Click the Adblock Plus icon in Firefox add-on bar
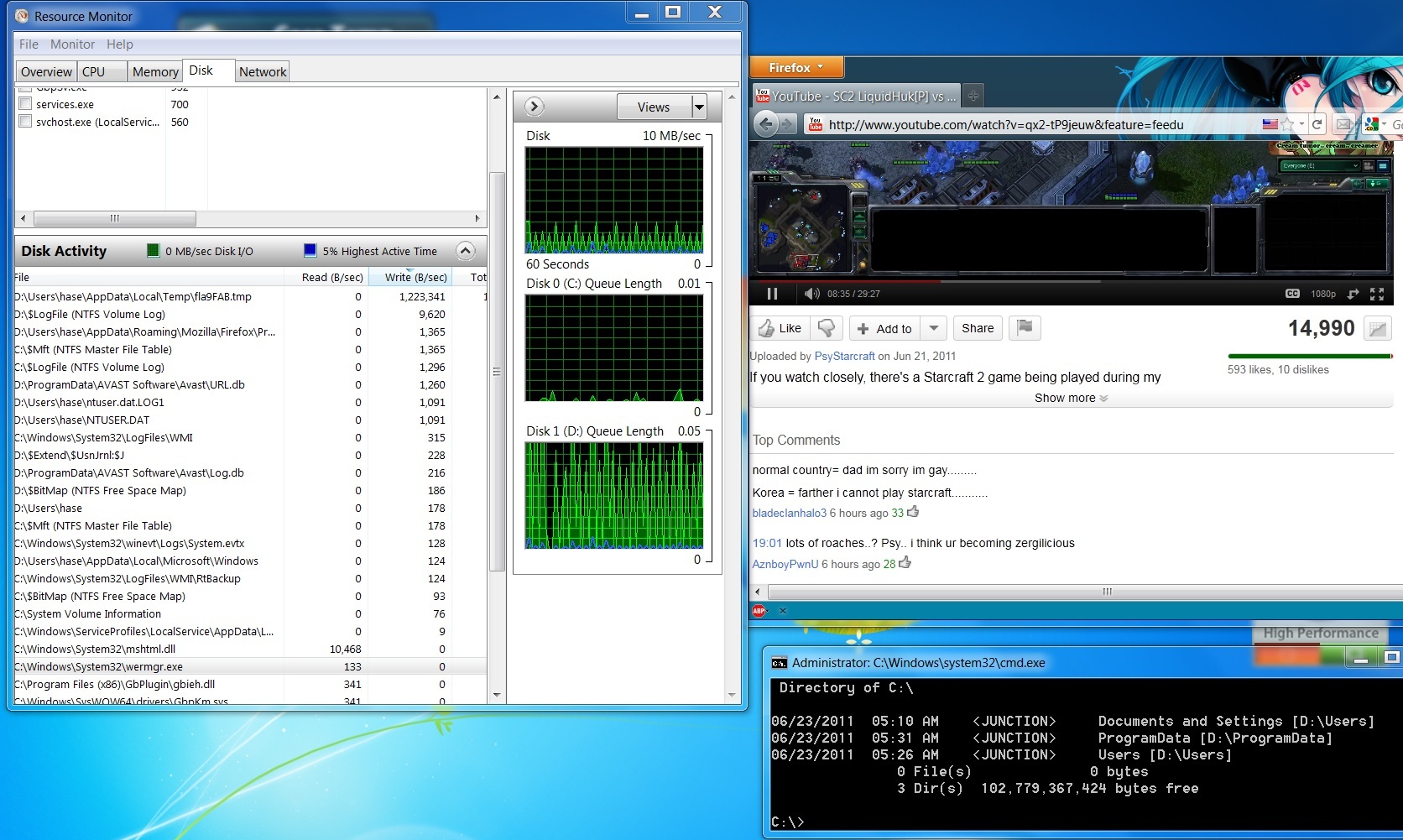This screenshot has width=1403, height=840. (759, 611)
